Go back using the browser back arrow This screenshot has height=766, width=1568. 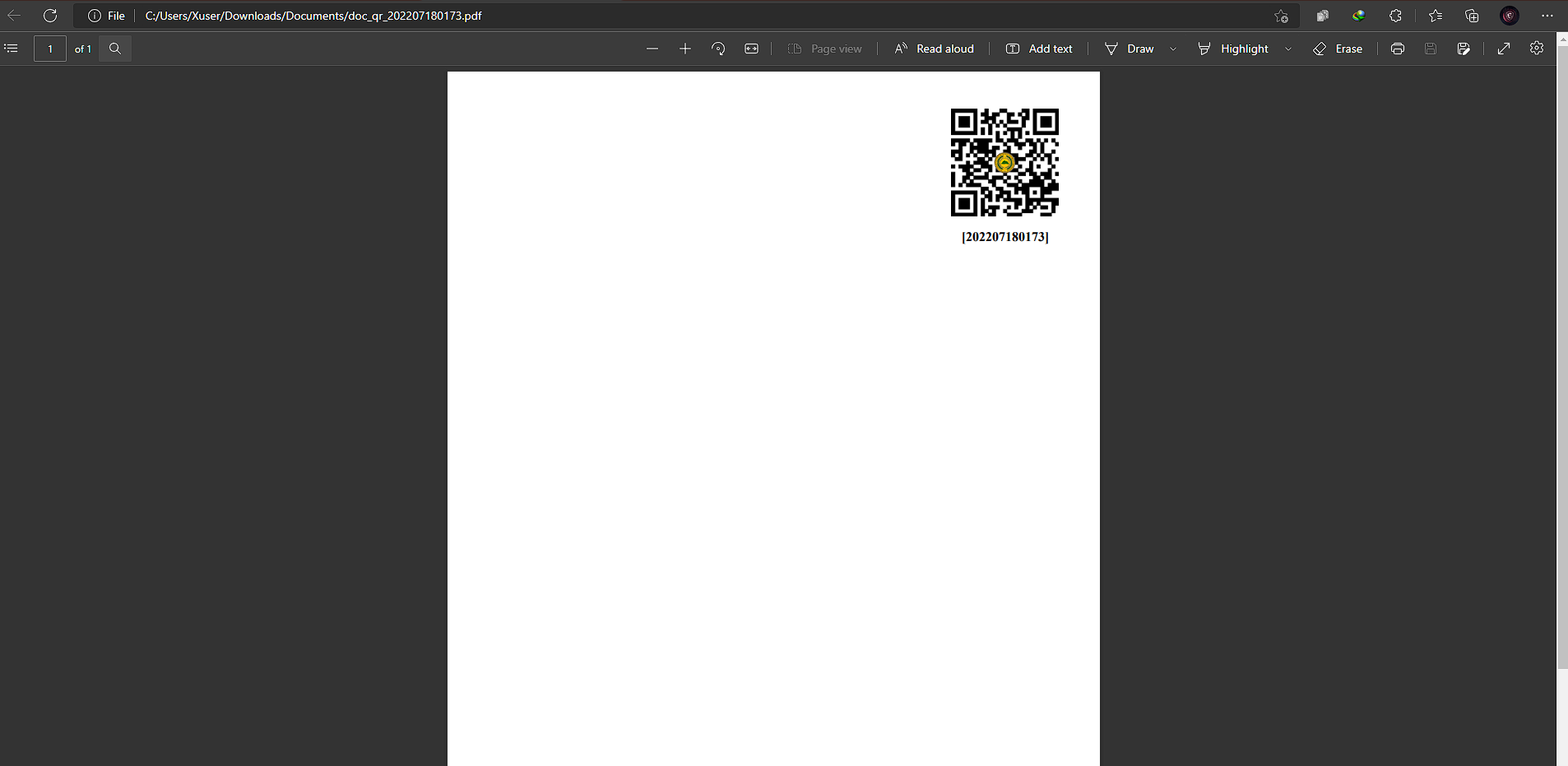point(14,16)
